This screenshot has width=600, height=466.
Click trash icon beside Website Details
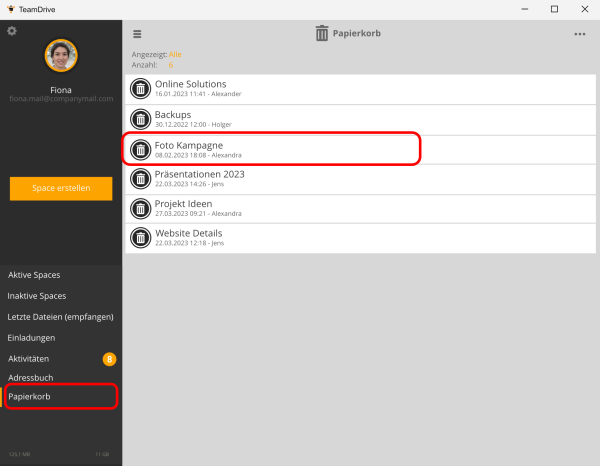pos(141,238)
